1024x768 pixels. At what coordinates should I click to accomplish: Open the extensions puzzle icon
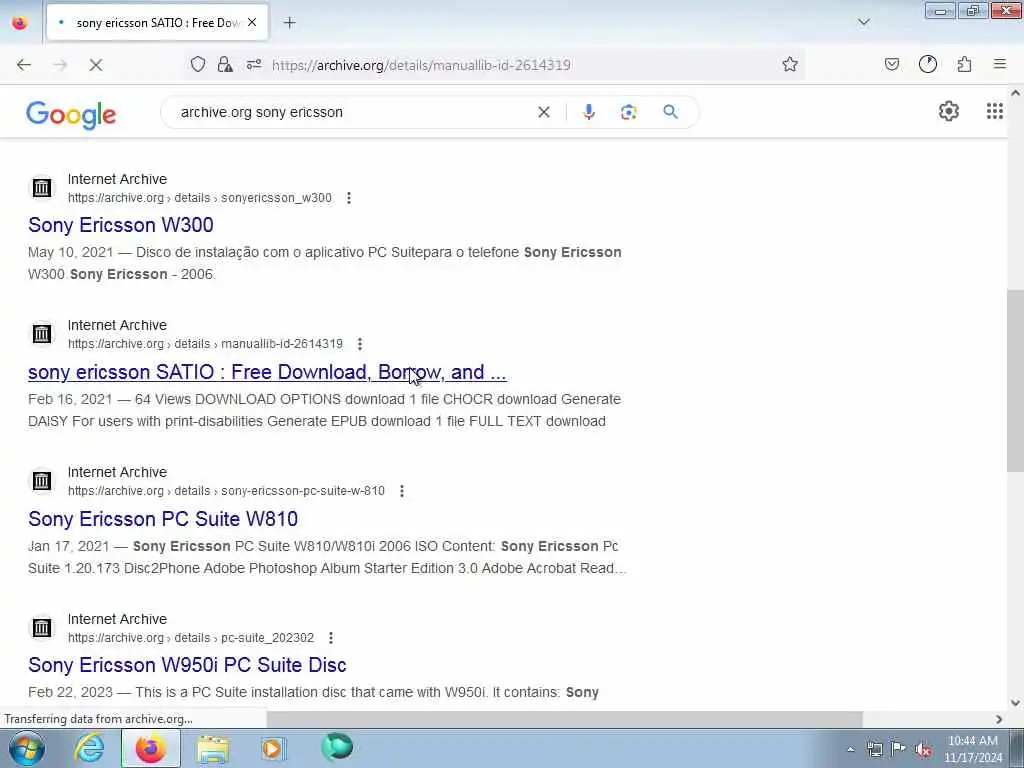pos(965,64)
